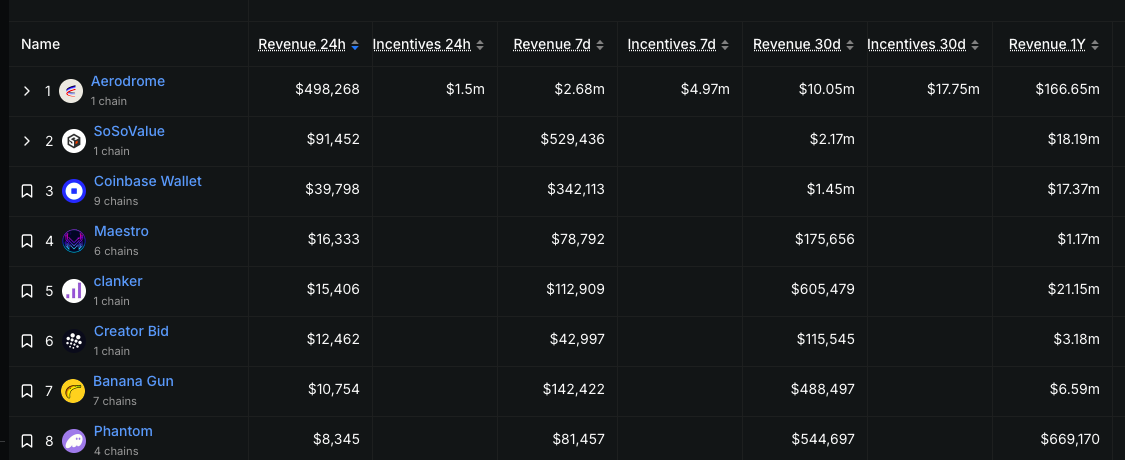The height and width of the screenshot is (460, 1125).
Task: Click the clanker logo icon
Action: point(74,291)
